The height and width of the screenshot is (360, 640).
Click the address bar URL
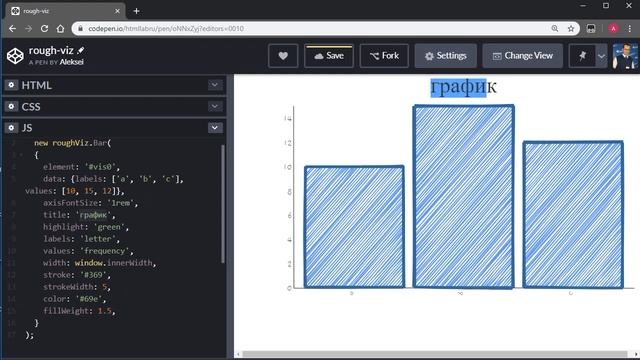(x=166, y=29)
